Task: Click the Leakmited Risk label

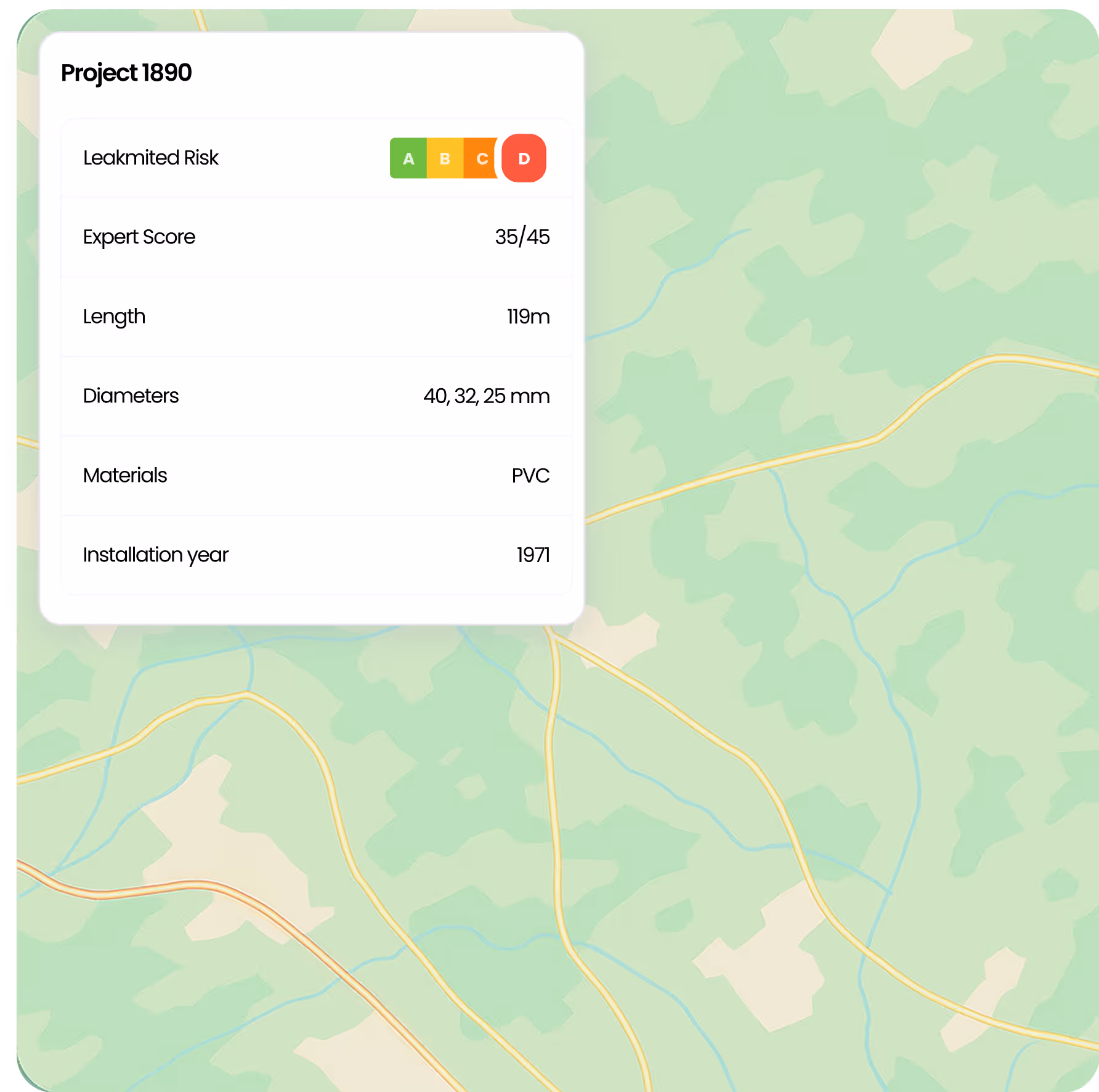Action: click(x=151, y=158)
